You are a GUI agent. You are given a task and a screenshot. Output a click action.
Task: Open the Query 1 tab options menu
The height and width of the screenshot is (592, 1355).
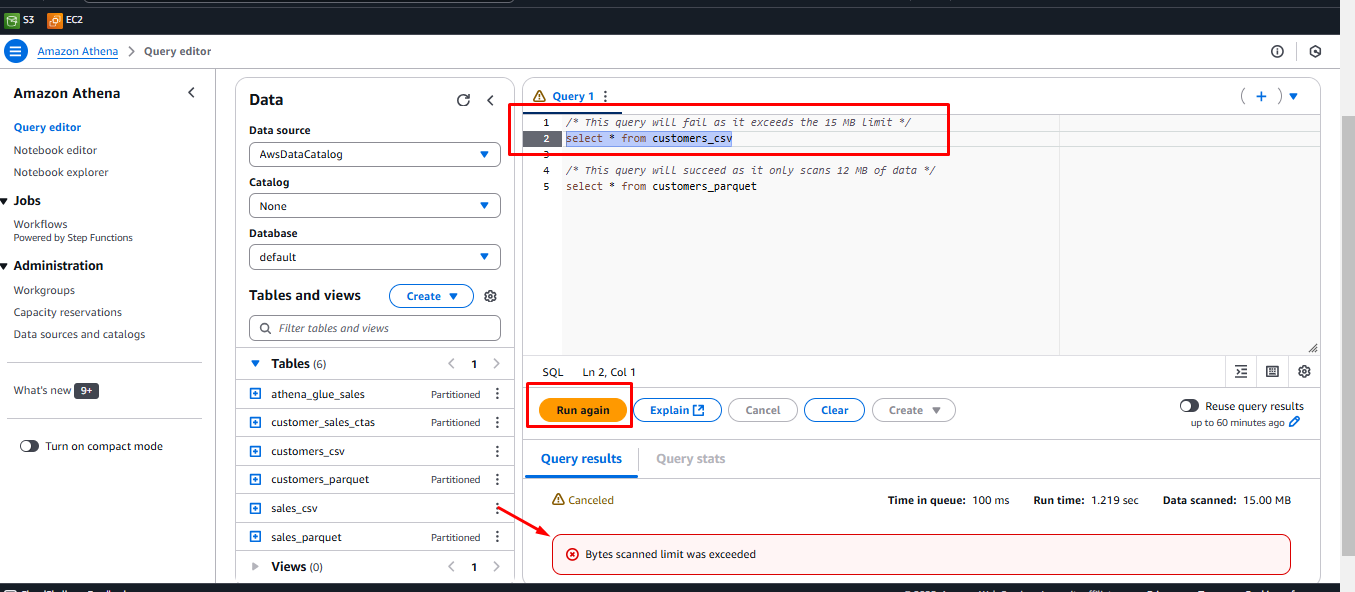coord(605,96)
